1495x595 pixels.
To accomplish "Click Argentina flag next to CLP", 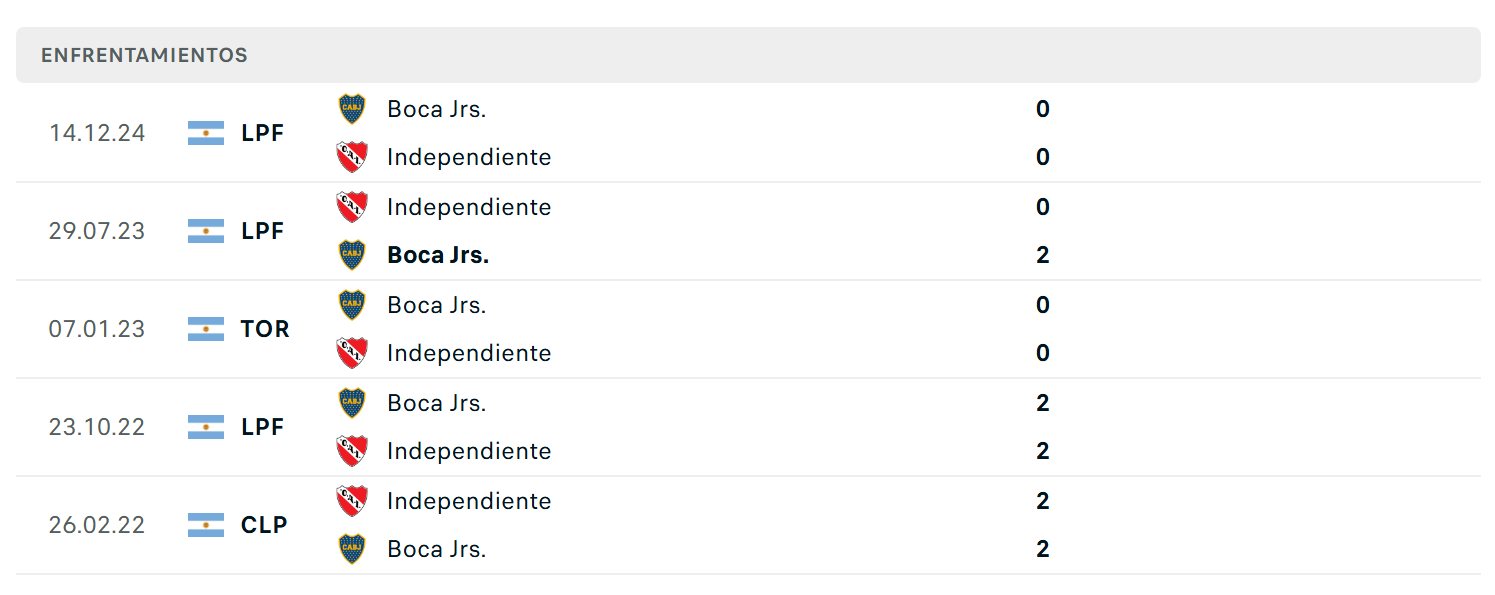I will coord(206,525).
